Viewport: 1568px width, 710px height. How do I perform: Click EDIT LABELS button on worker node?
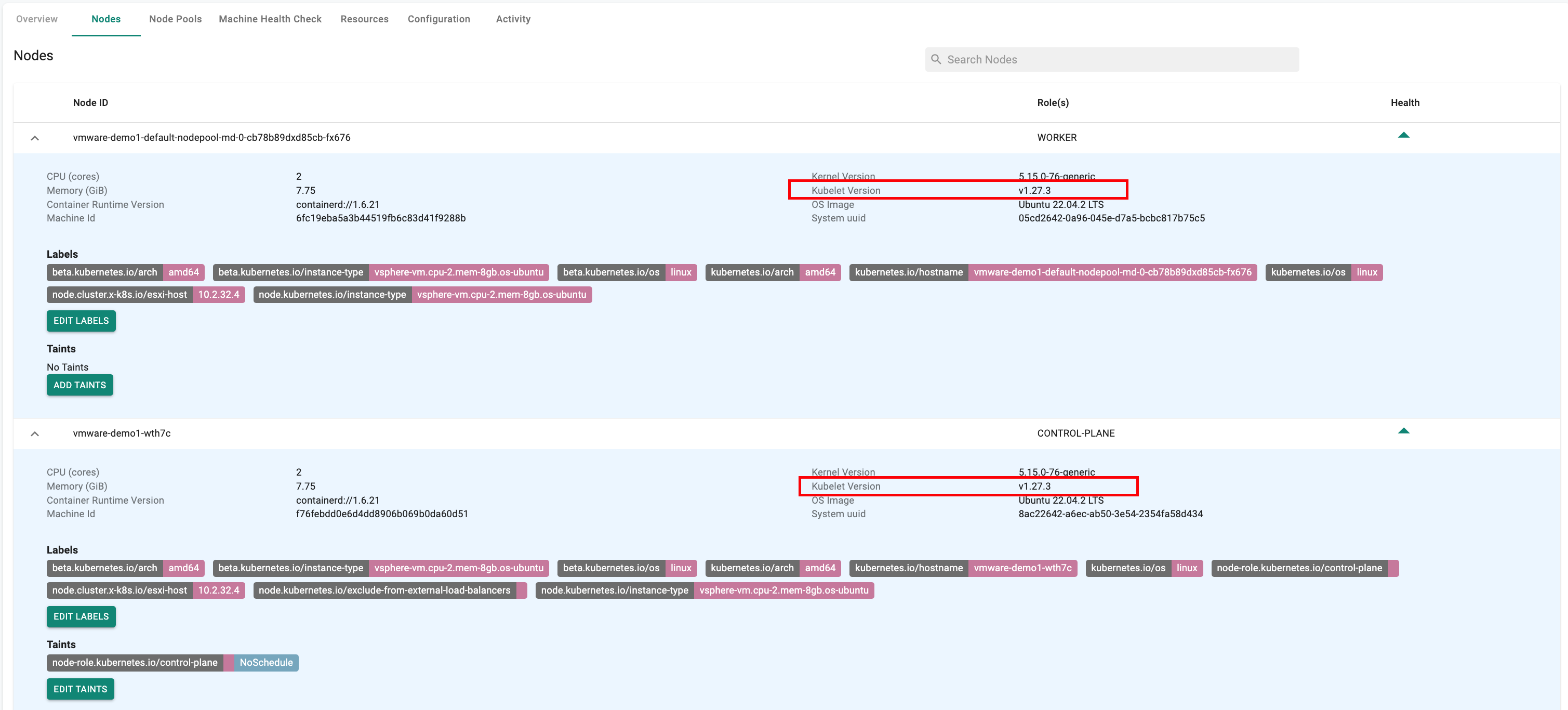[x=82, y=321]
